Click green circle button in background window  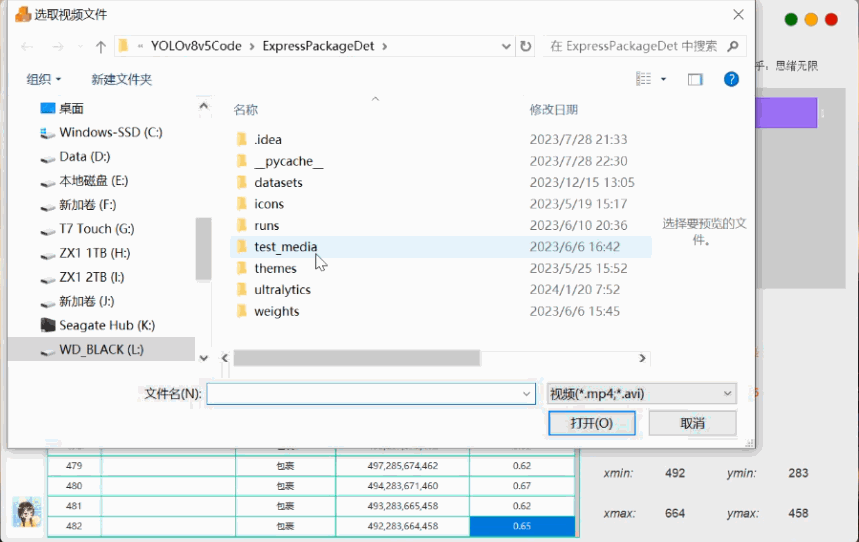point(791,20)
